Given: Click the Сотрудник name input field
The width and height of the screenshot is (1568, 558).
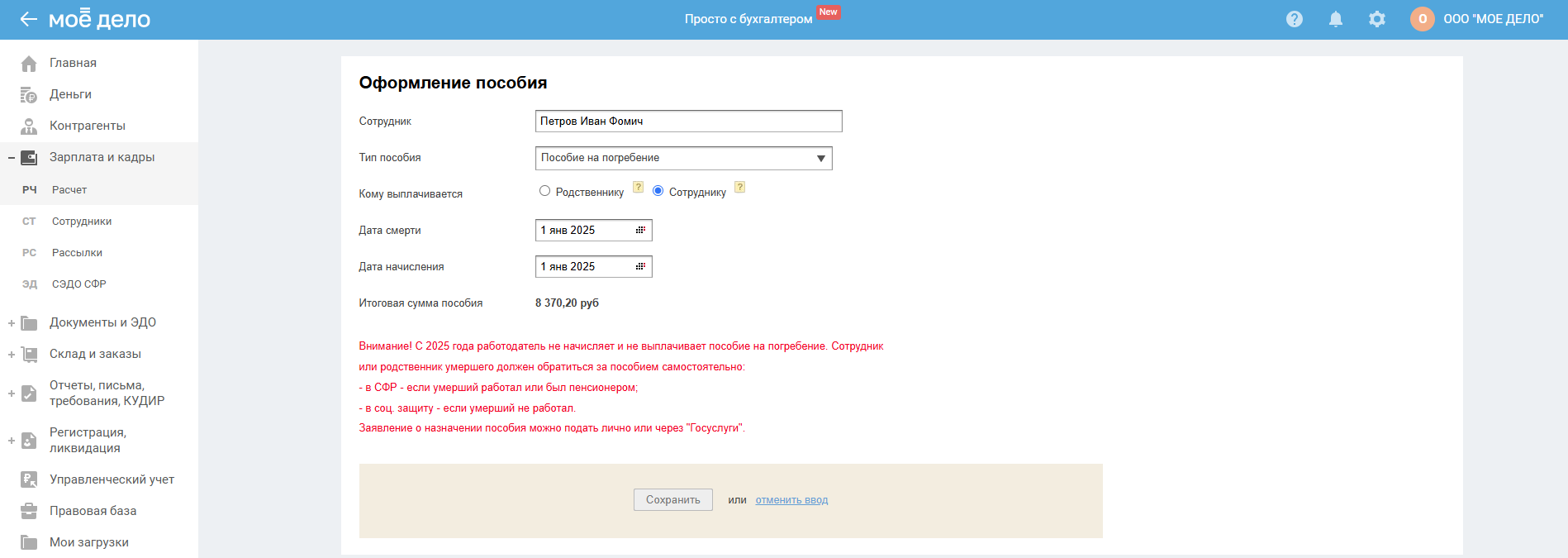Looking at the screenshot, I should 689,121.
